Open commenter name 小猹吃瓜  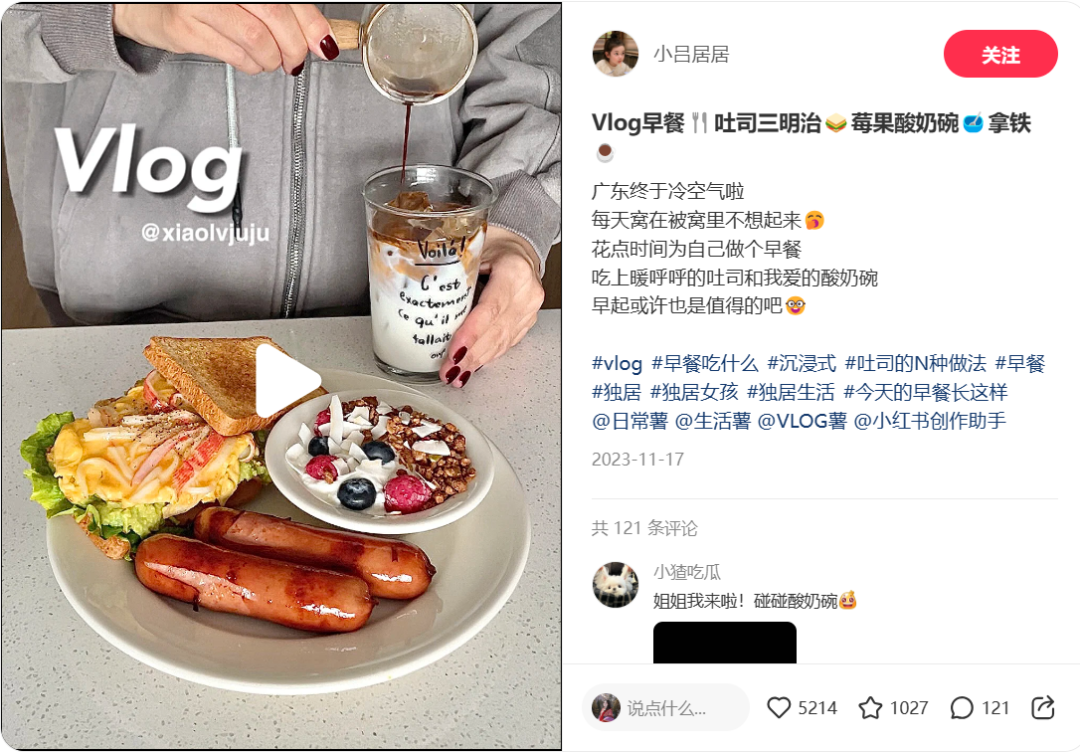point(687,572)
